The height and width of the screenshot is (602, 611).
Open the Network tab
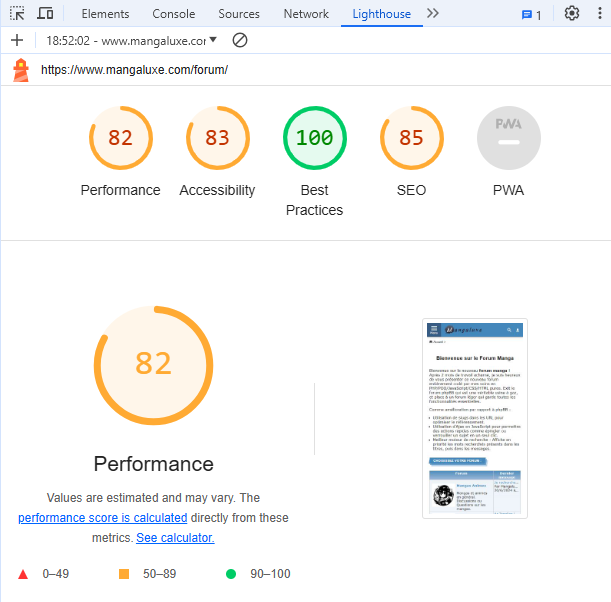306,14
